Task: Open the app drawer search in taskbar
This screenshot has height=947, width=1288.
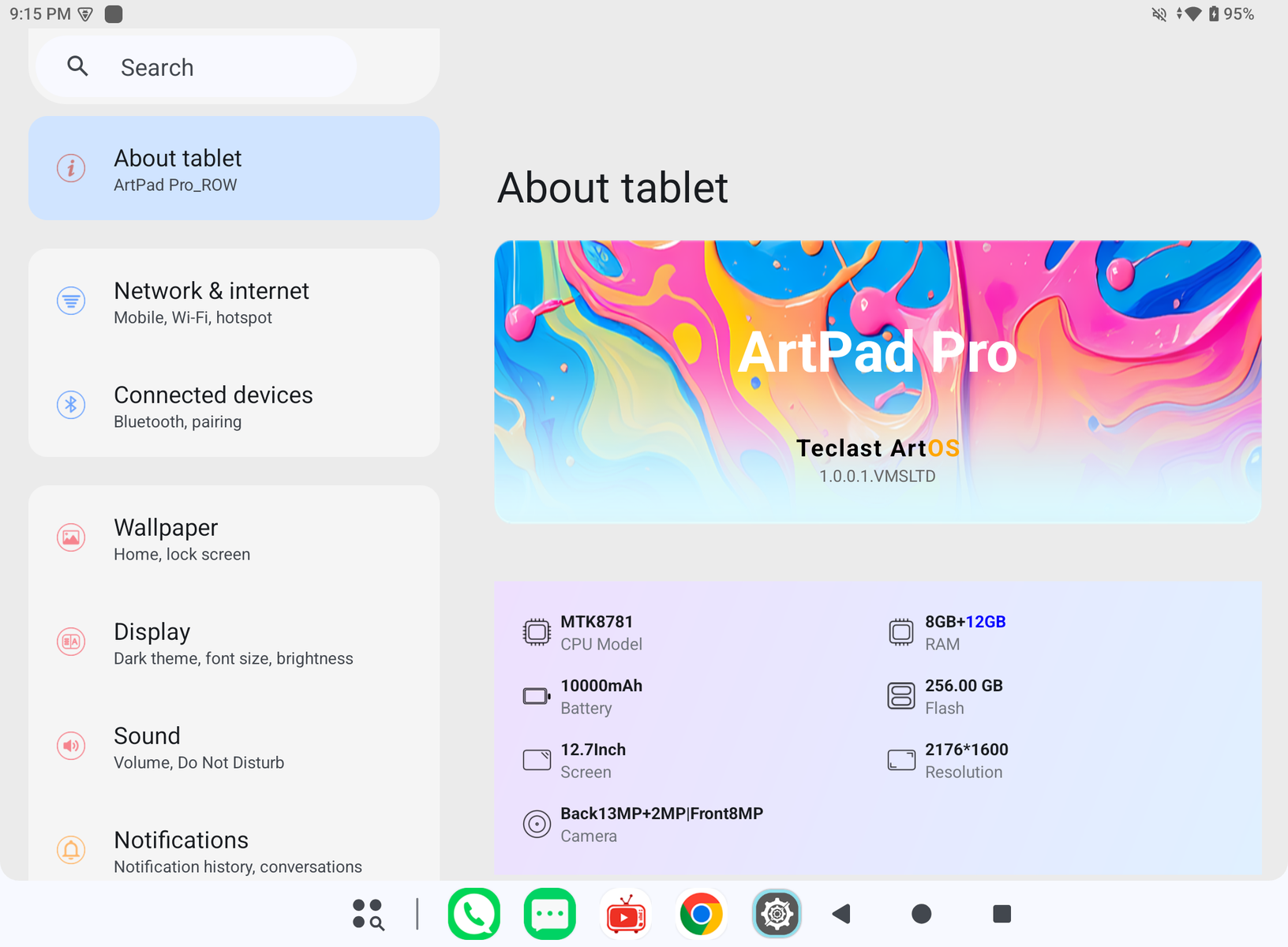Action: 368,914
